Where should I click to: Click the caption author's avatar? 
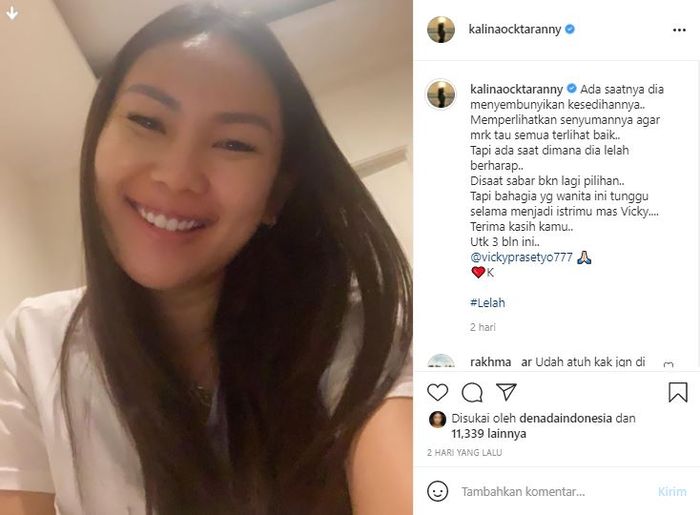441,94
